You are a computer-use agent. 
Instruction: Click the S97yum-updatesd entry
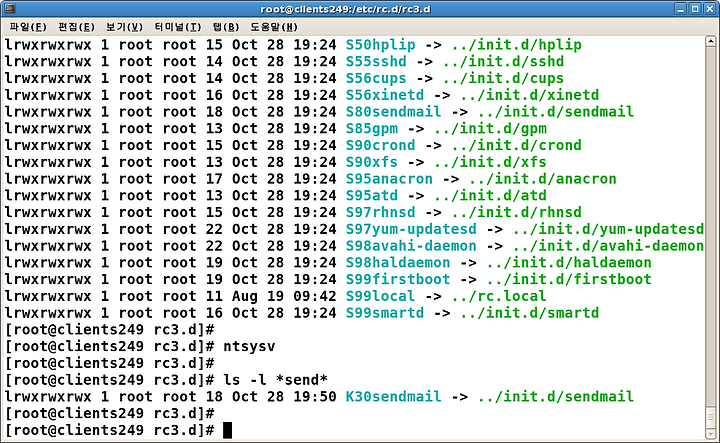pyautogui.click(x=411, y=229)
